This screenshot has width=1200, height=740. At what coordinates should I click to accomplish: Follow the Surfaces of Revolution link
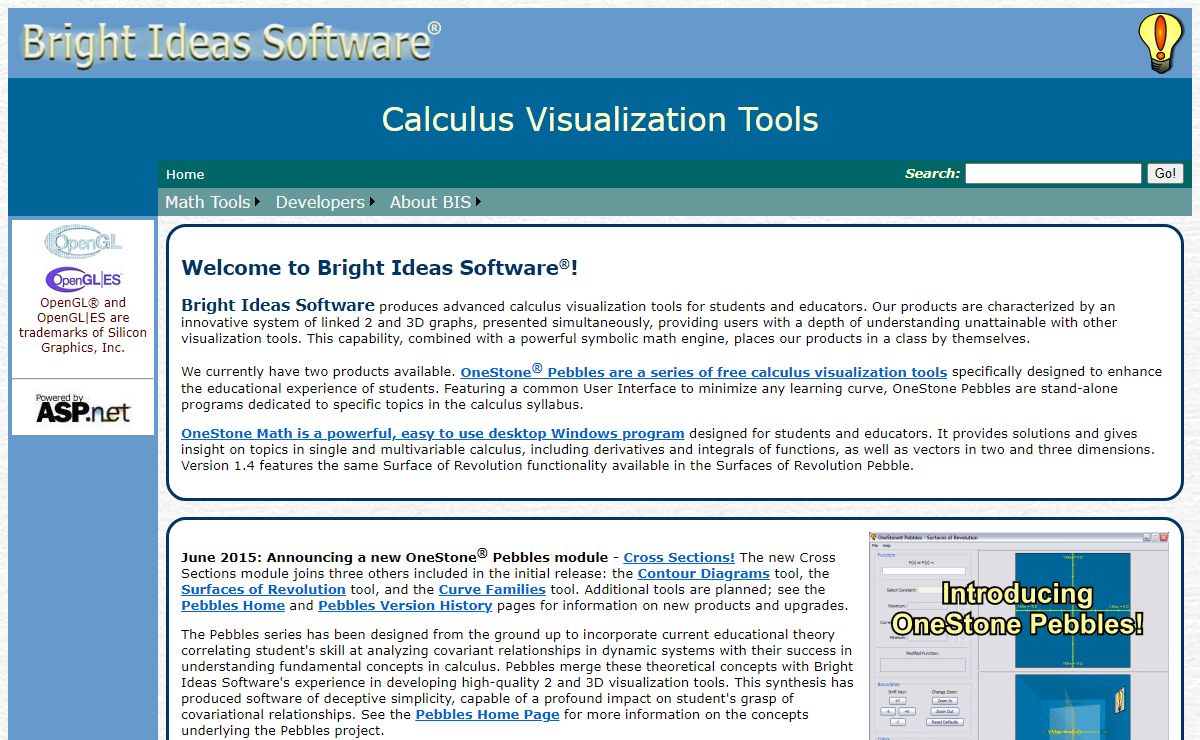tap(263, 590)
